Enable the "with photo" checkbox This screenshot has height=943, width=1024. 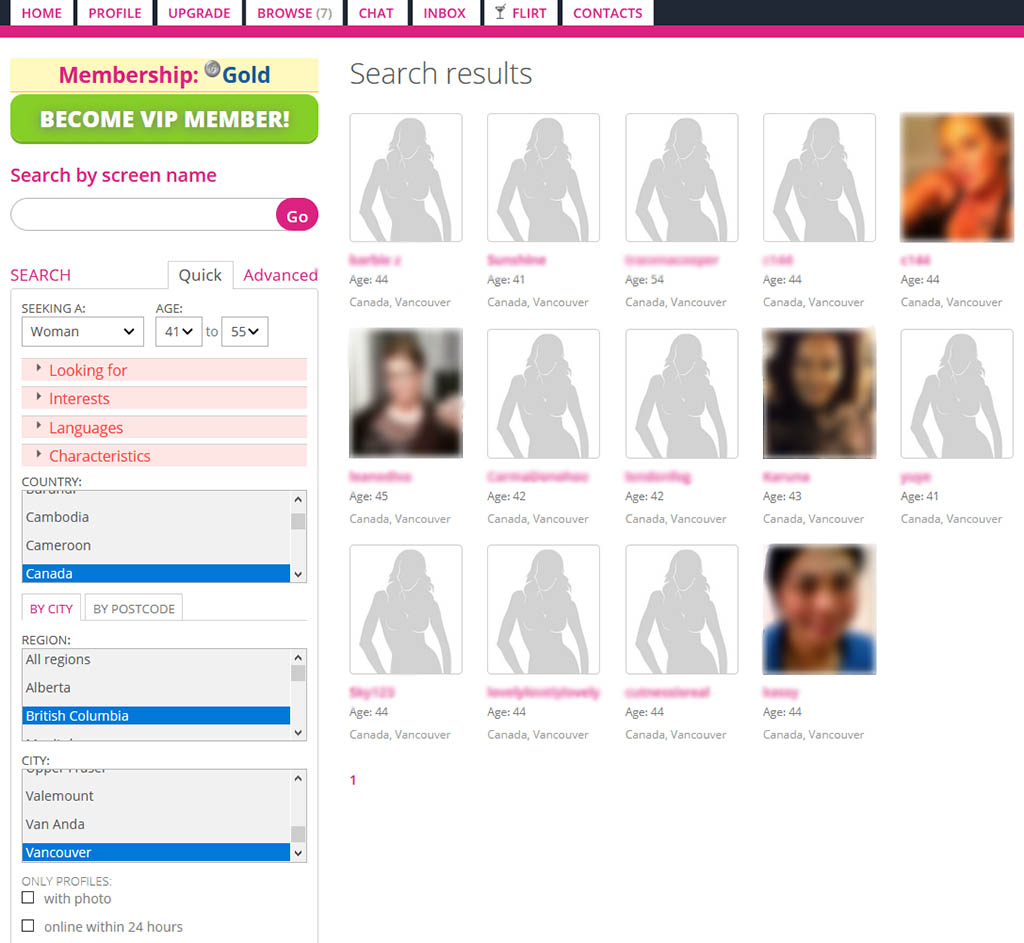pos(28,898)
